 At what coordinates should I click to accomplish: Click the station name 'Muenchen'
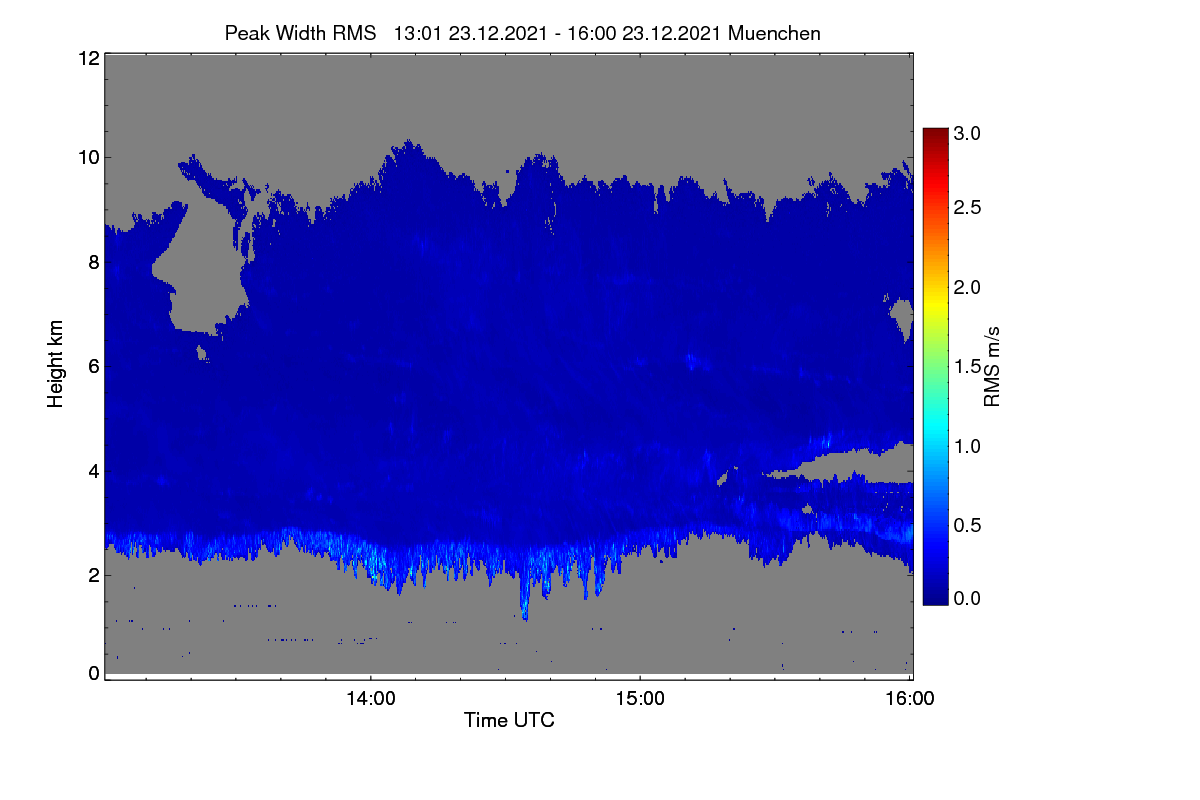(x=775, y=33)
